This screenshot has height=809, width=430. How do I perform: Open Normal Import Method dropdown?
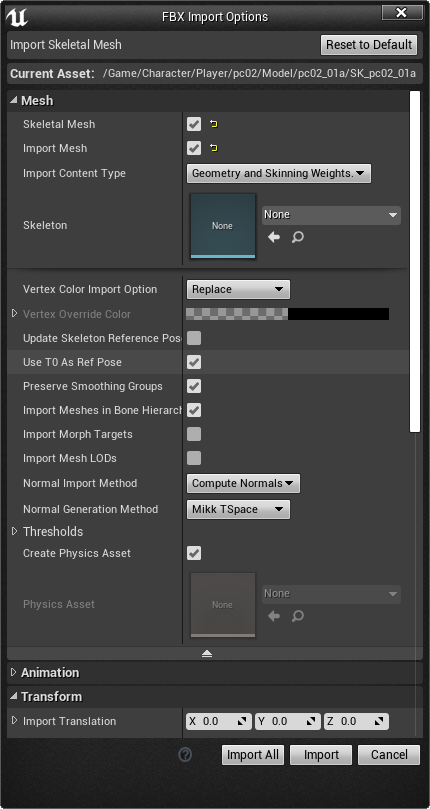243,483
